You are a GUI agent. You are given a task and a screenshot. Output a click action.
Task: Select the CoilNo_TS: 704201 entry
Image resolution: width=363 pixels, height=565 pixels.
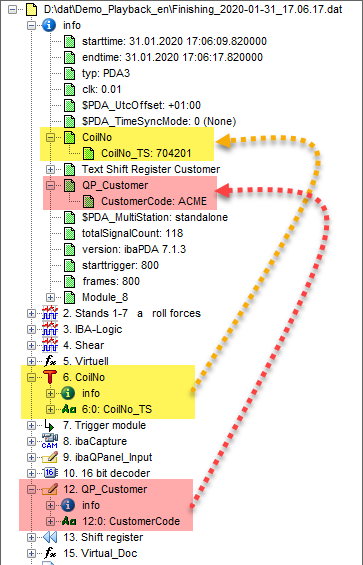point(146,153)
